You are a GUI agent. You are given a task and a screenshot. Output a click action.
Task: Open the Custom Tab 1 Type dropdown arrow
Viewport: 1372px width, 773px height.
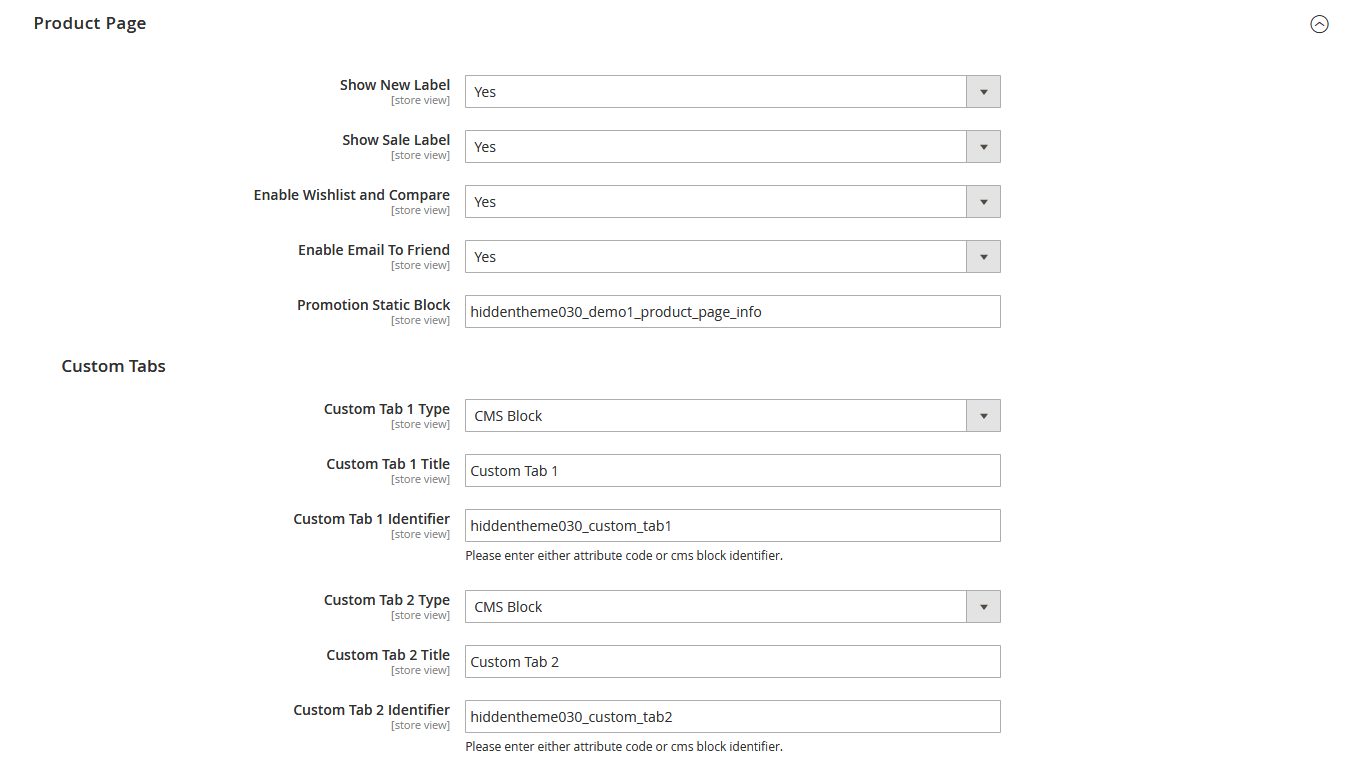point(983,415)
